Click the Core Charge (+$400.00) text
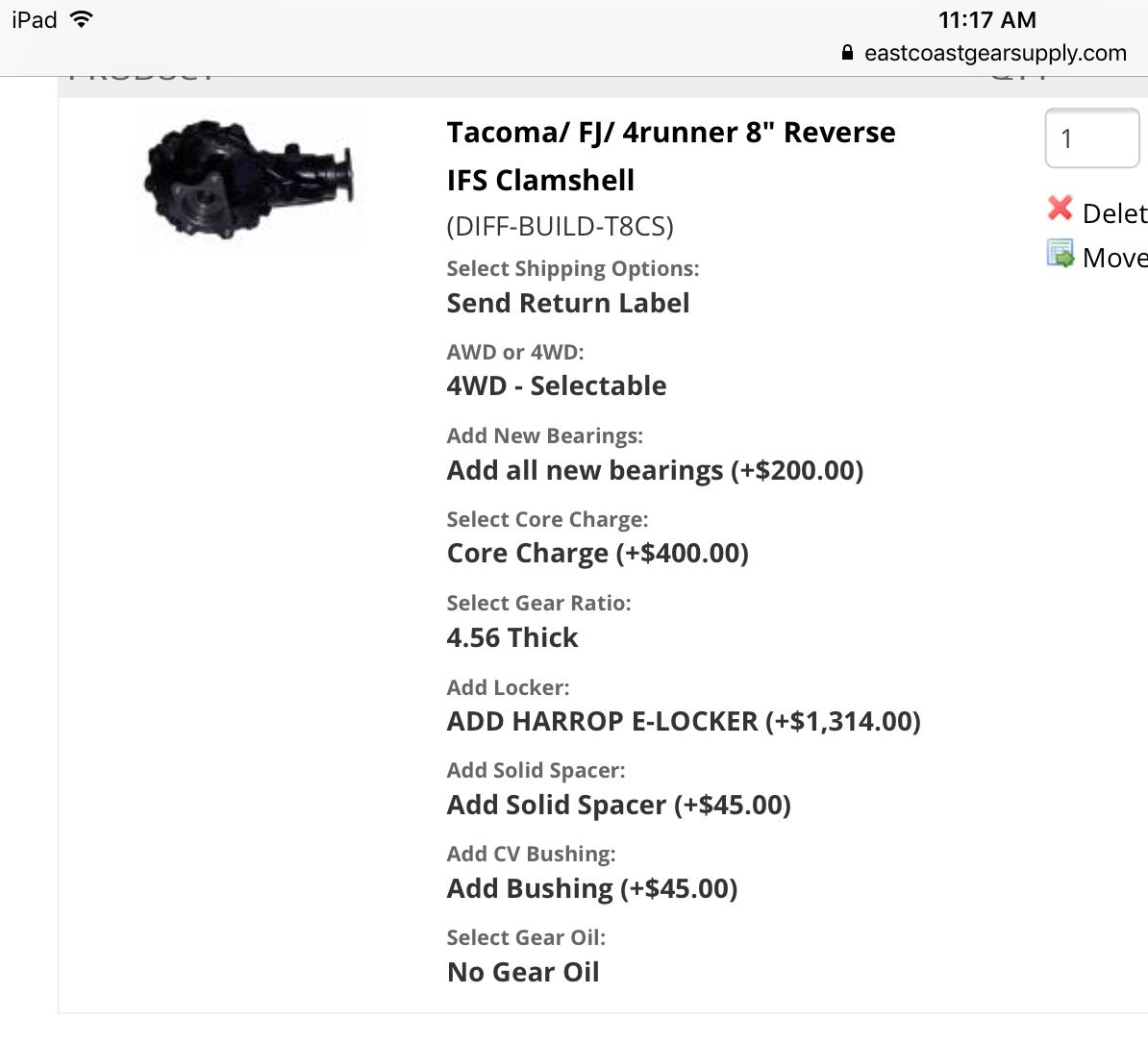This screenshot has width=1148, height=1043. [x=597, y=554]
